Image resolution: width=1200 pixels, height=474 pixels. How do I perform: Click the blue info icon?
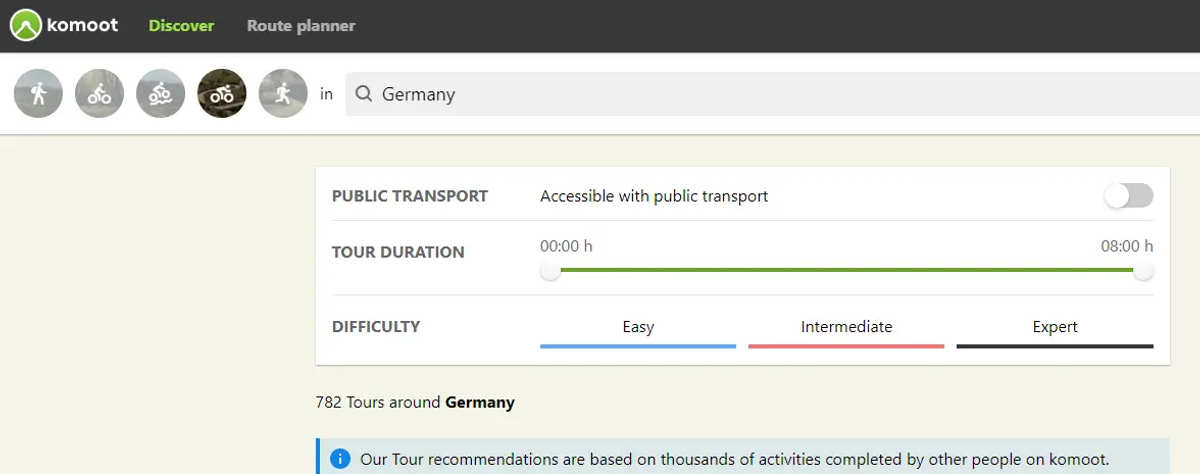tap(341, 459)
